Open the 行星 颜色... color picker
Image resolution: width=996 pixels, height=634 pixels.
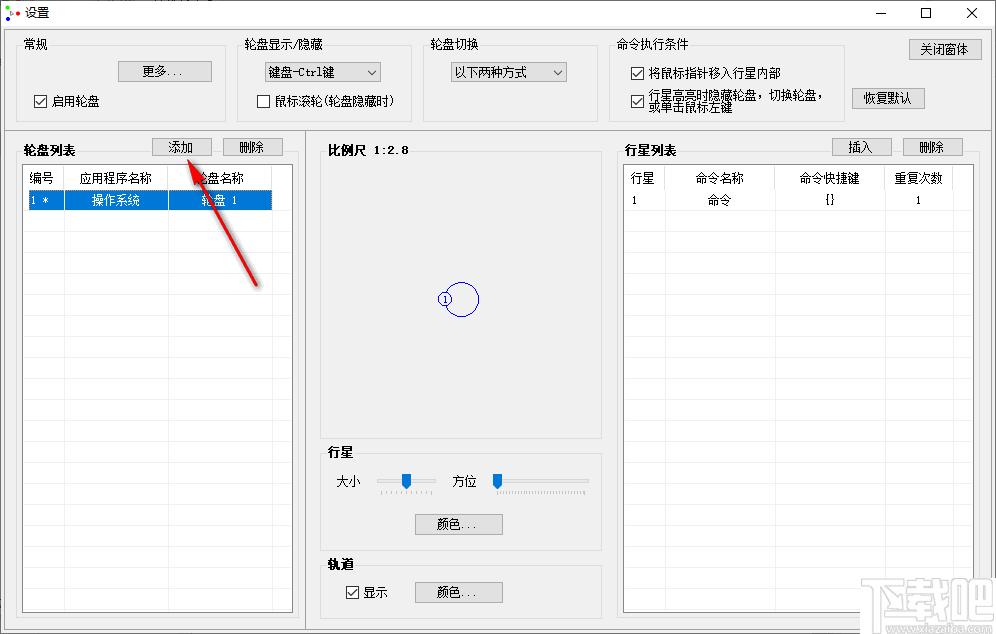[459, 524]
